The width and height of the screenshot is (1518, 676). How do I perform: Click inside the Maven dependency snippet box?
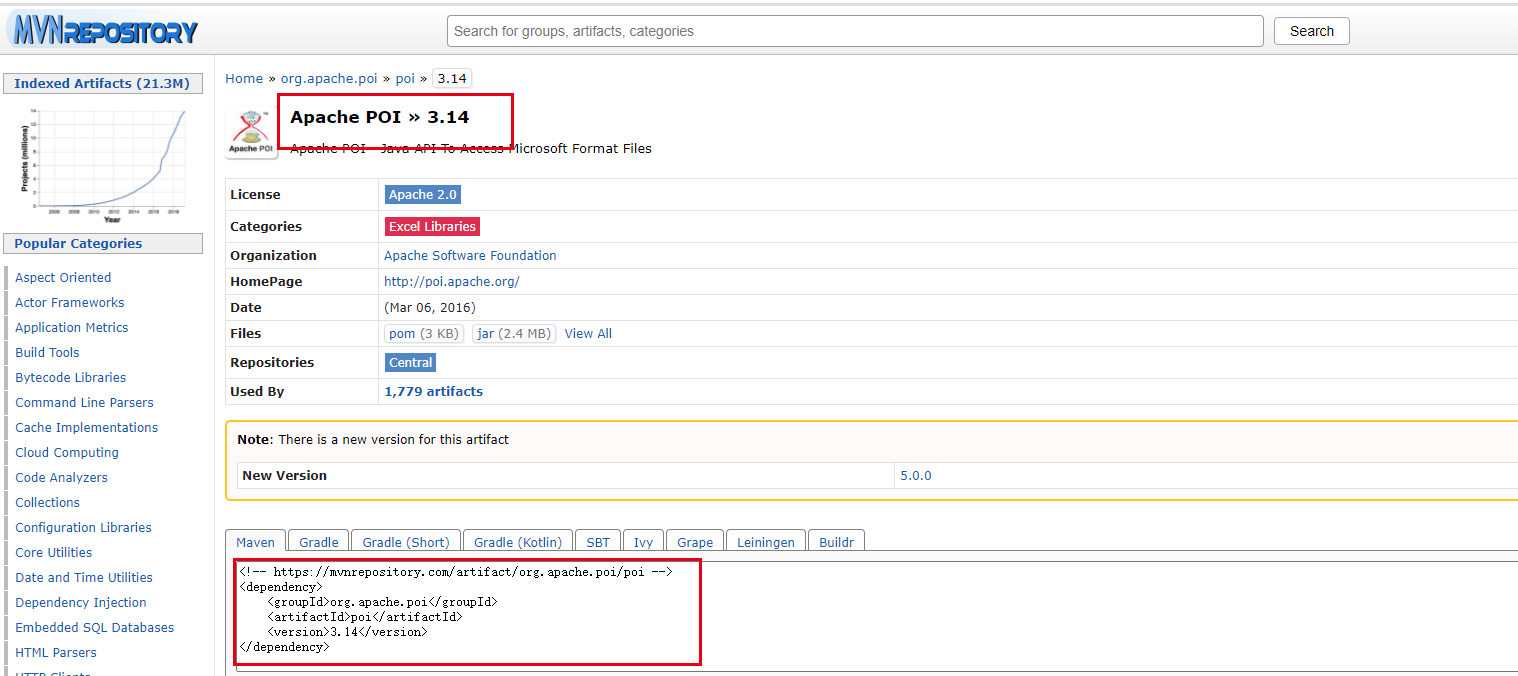coord(877,616)
